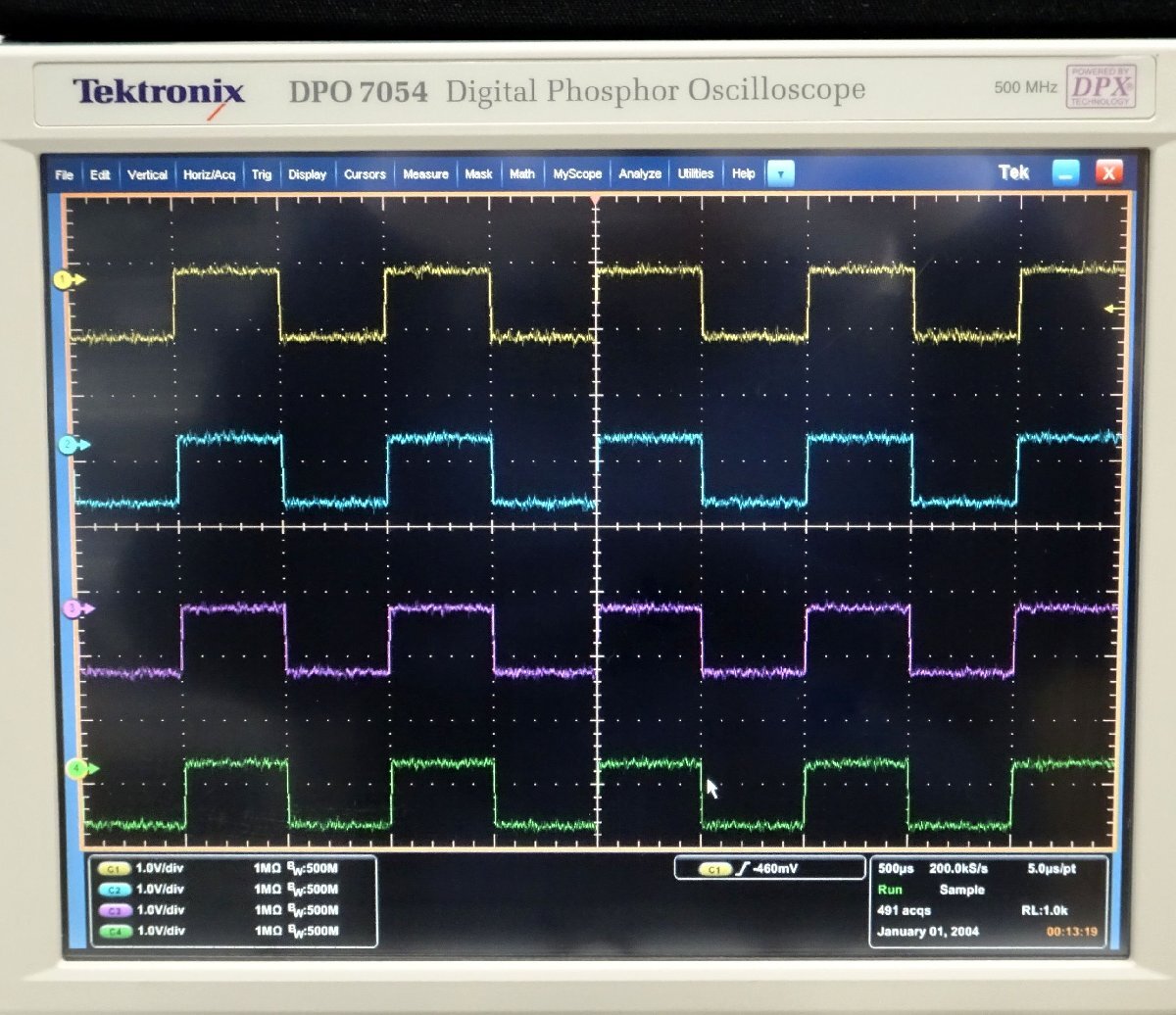Open the Analyze menu
The height and width of the screenshot is (1015, 1176).
[640, 174]
